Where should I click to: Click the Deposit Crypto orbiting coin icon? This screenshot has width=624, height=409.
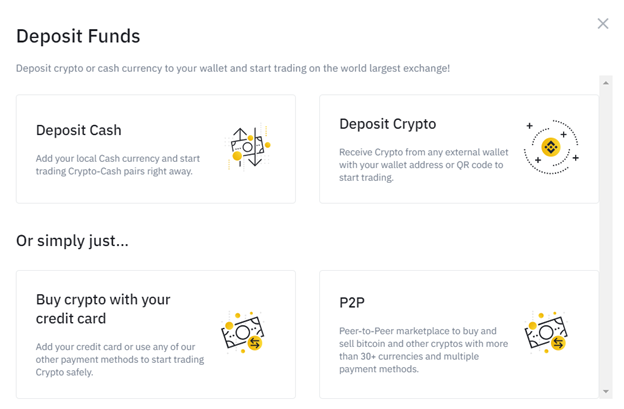tap(551, 147)
